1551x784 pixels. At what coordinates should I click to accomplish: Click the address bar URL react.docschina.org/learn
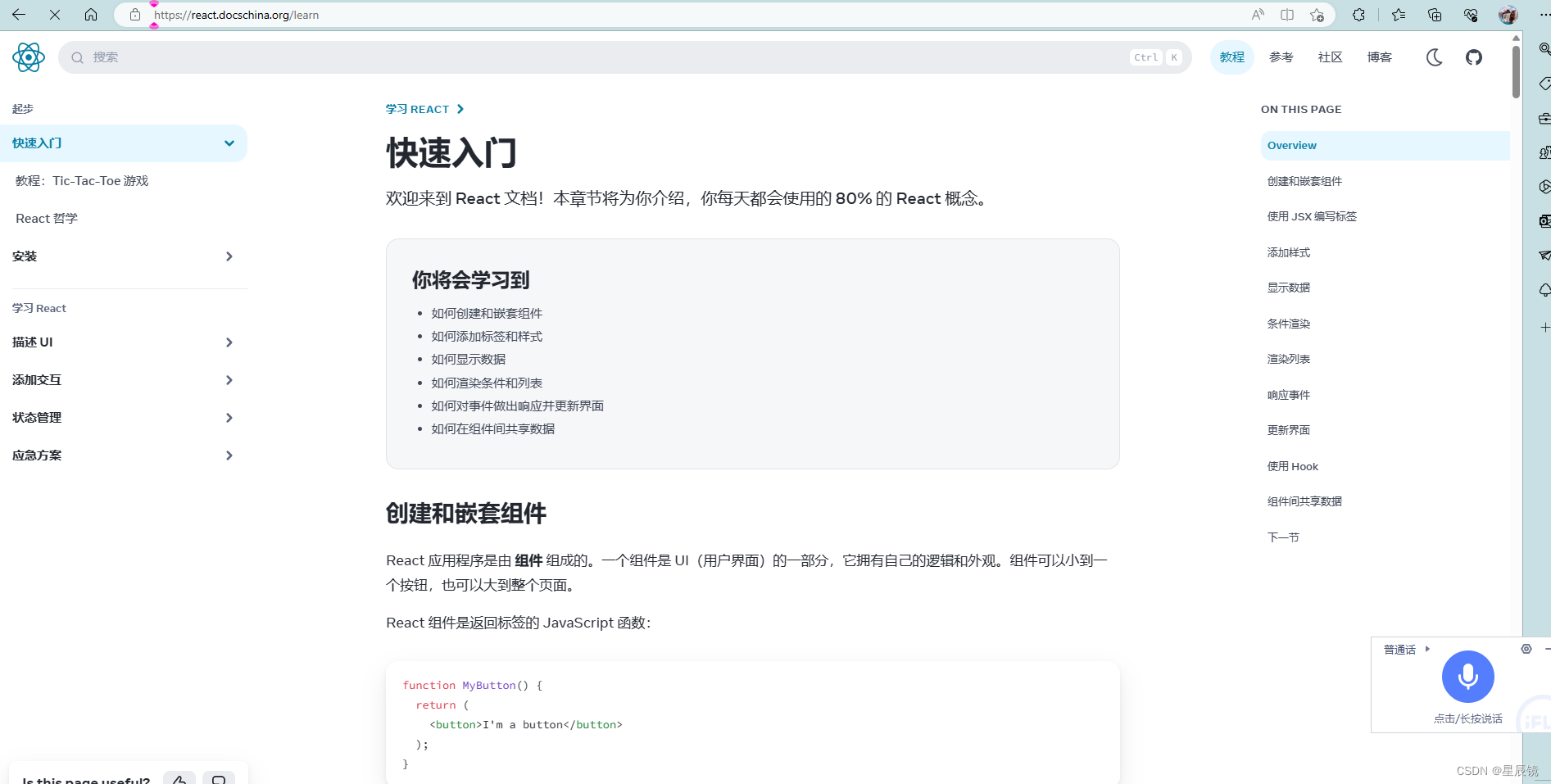click(x=237, y=15)
